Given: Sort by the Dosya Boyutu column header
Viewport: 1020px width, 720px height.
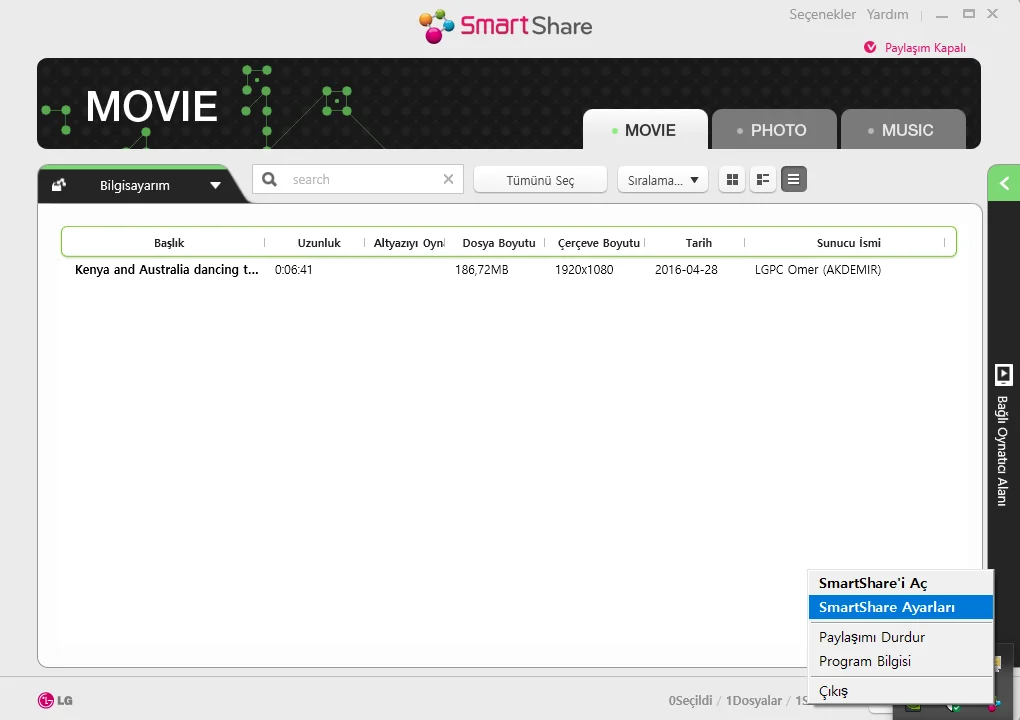Looking at the screenshot, I should click(499, 243).
